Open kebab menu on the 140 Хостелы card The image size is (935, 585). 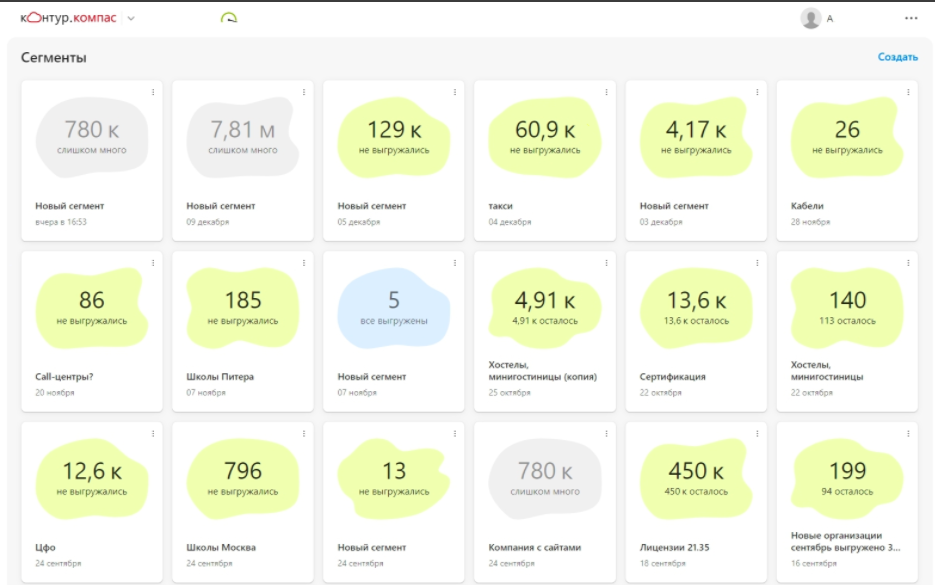(x=908, y=263)
